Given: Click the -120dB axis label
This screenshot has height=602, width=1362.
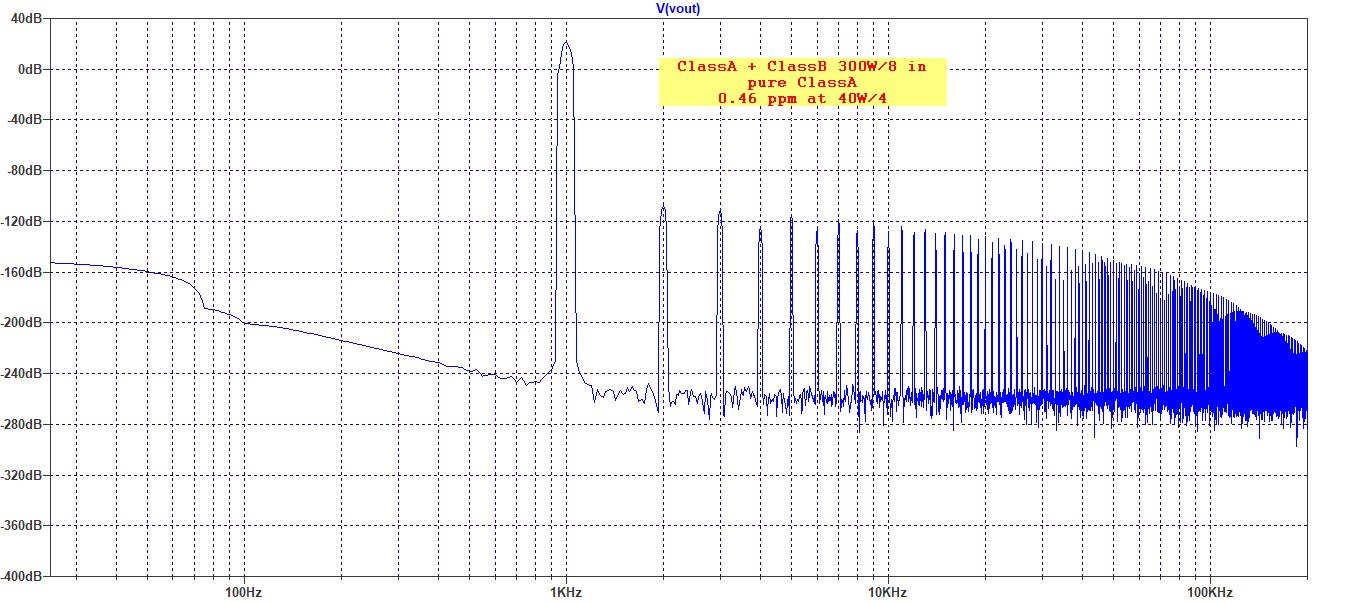Looking at the screenshot, I should 23,221.
